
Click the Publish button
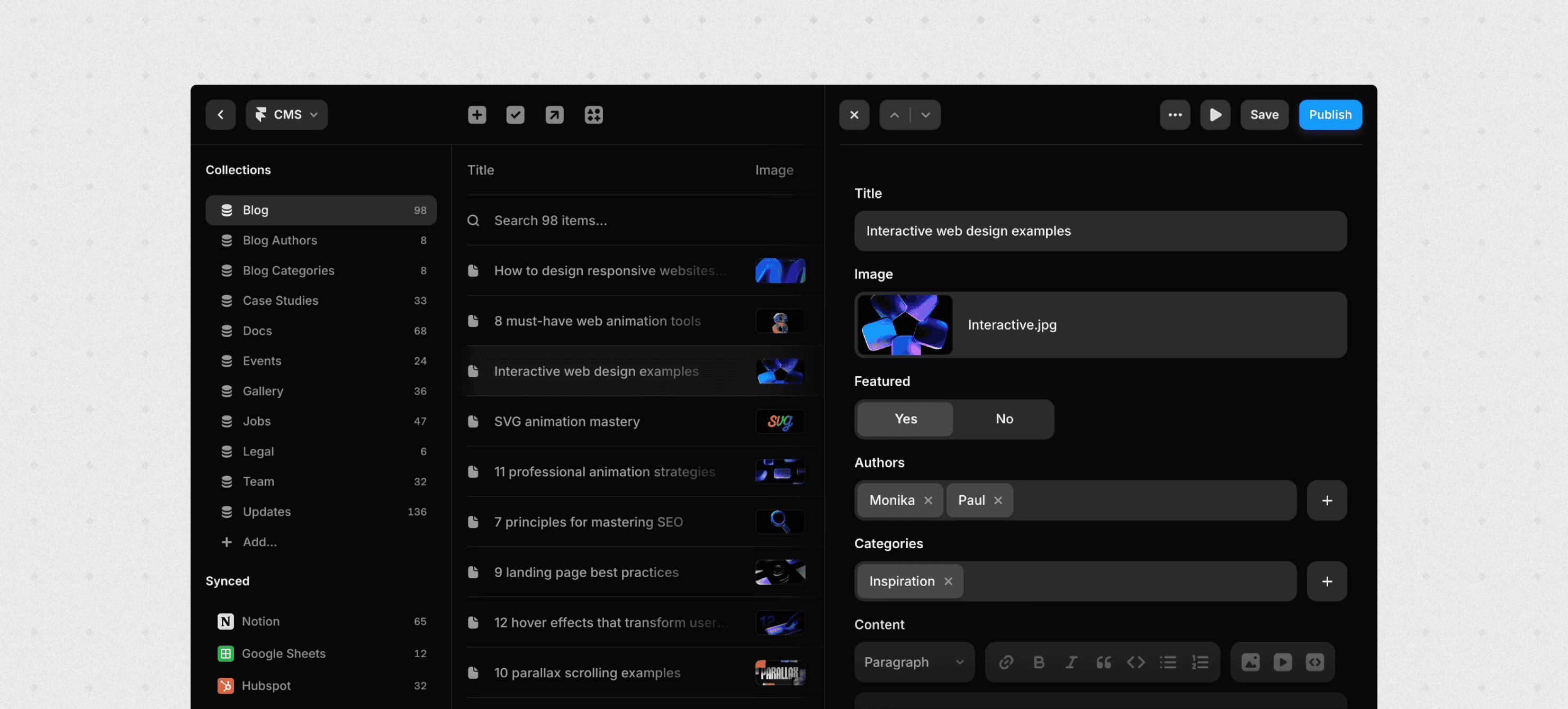(1329, 114)
